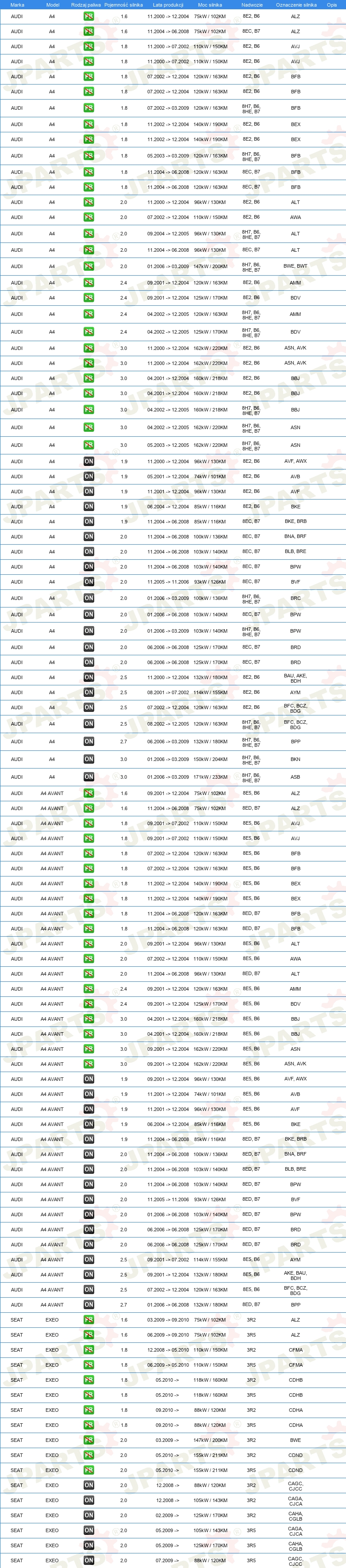Select '02.2009 ->' production date in Exeo row

(168, 1516)
